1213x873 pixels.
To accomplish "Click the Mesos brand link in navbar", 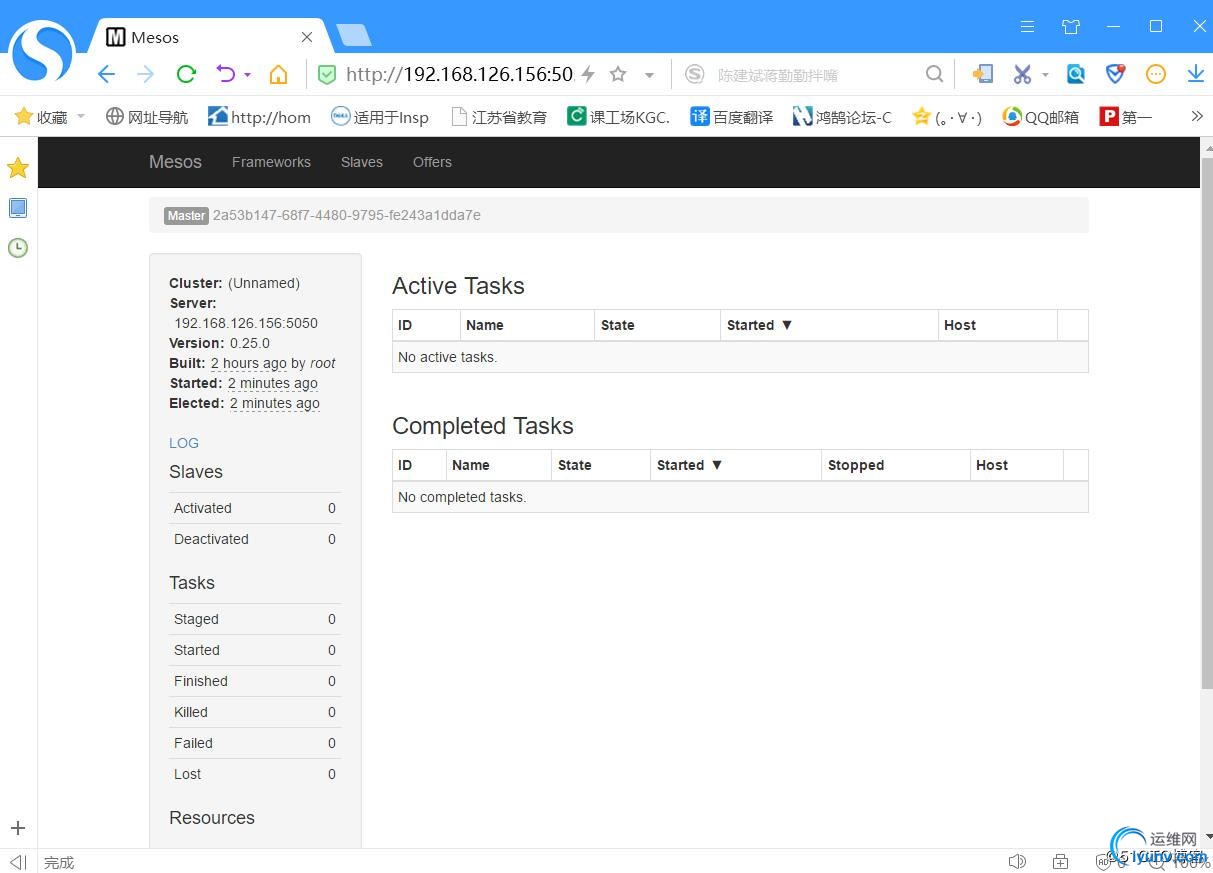I will [x=175, y=162].
